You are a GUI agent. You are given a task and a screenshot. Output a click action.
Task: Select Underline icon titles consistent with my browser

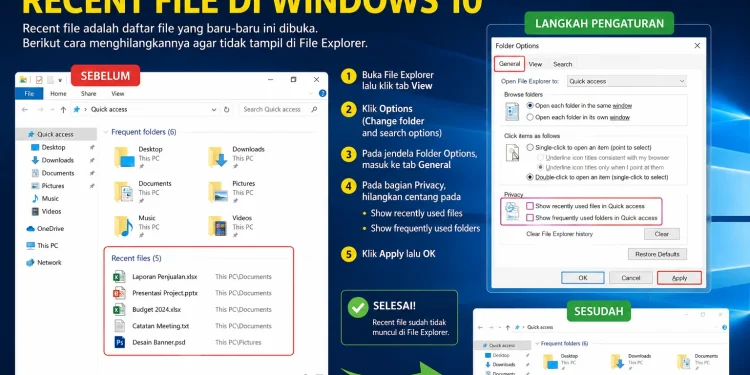coord(541,157)
